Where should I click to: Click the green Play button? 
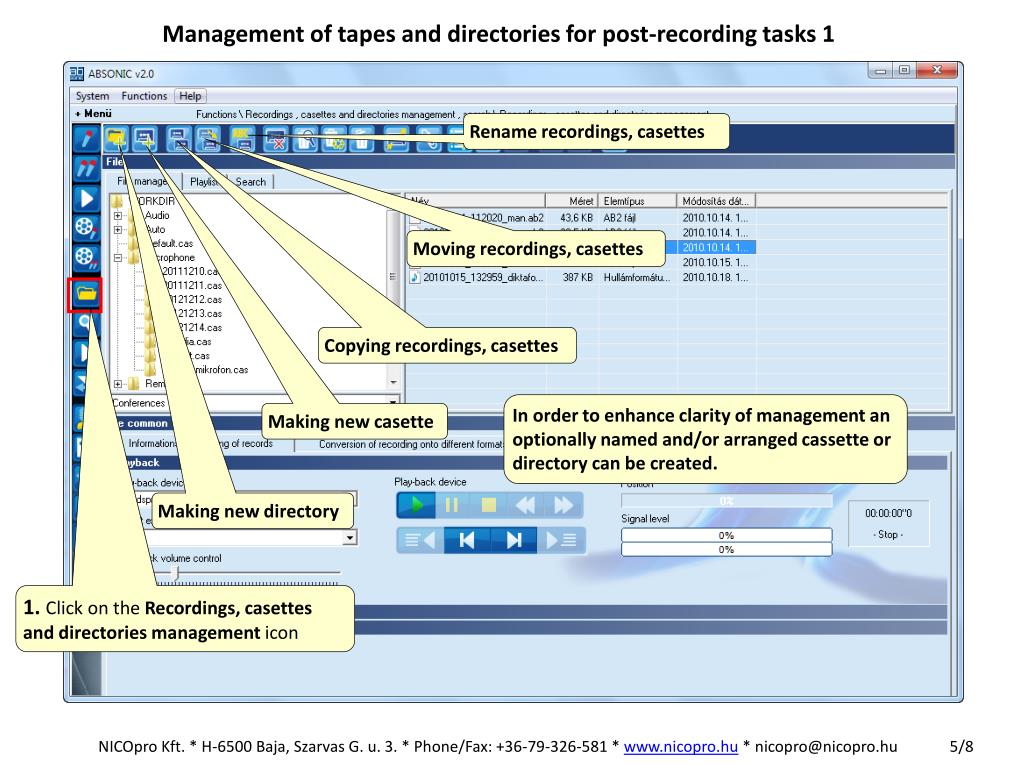click(416, 505)
